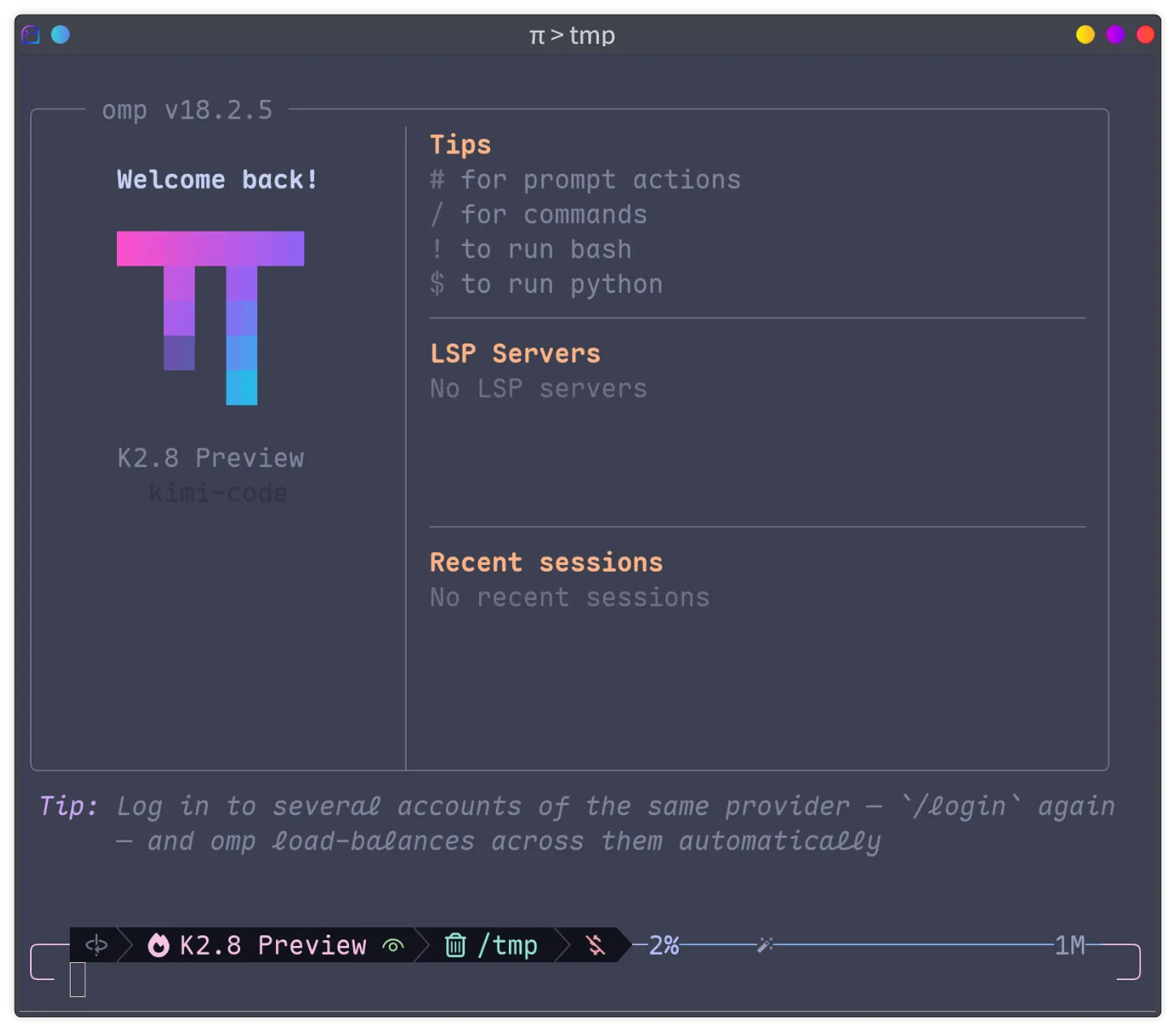This screenshot has width=1176, height=1032.
Task: Click the first segment icon in status bar
Action: 97,945
